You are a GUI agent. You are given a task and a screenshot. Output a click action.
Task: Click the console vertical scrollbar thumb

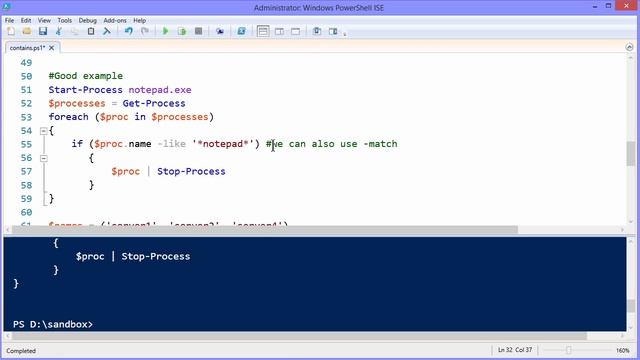(631, 306)
